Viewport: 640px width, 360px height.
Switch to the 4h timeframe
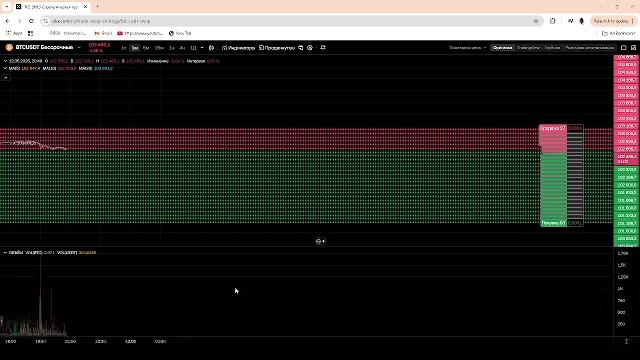point(182,48)
